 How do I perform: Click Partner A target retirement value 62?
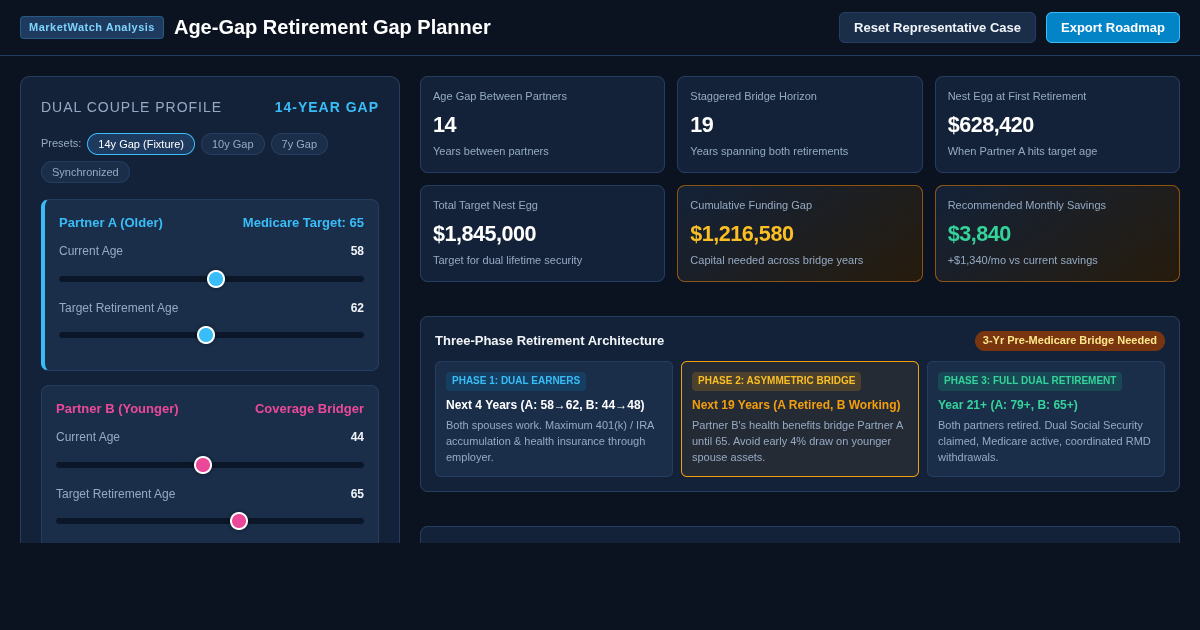click(x=357, y=308)
